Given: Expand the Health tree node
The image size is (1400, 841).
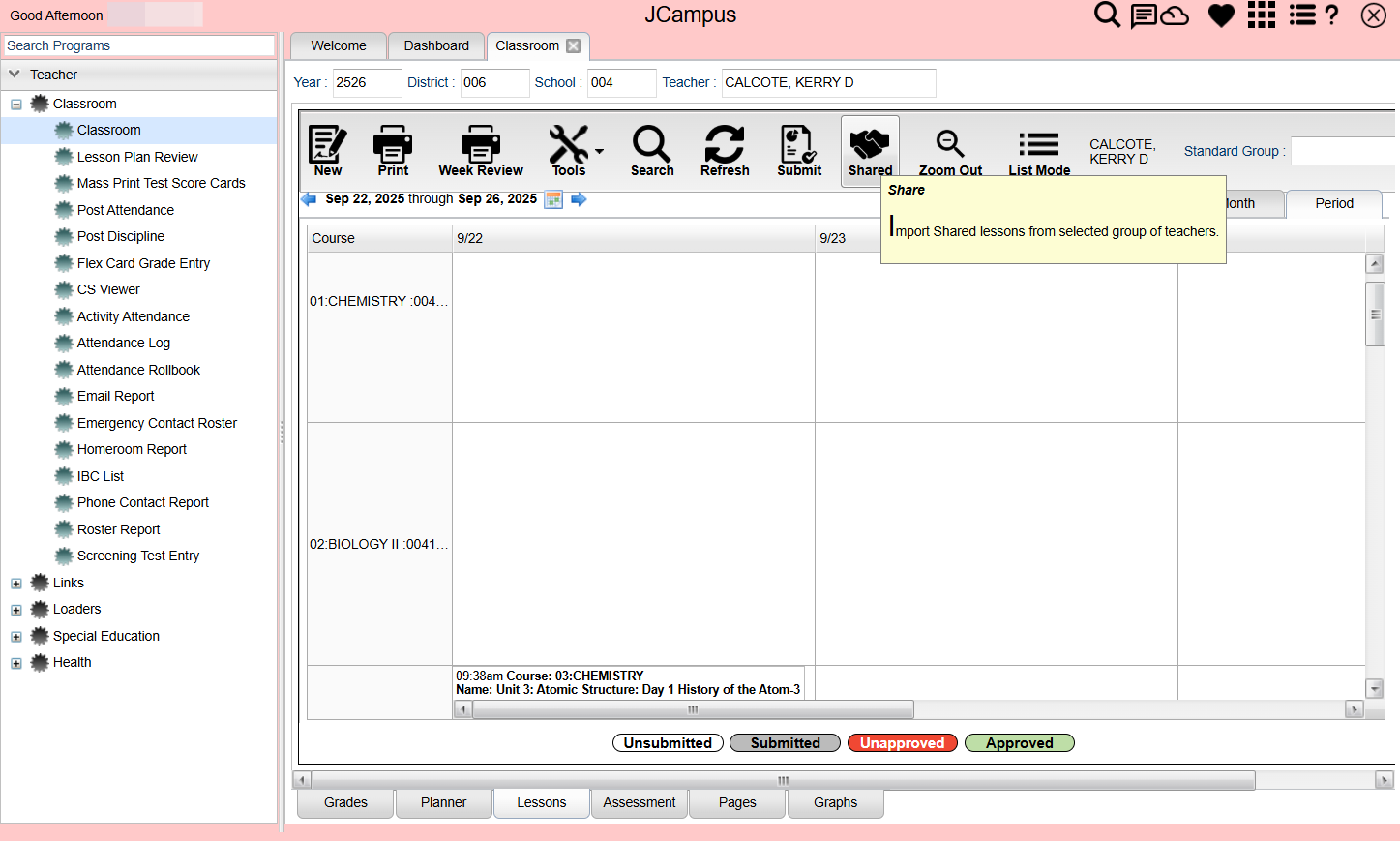Looking at the screenshot, I should (16, 663).
